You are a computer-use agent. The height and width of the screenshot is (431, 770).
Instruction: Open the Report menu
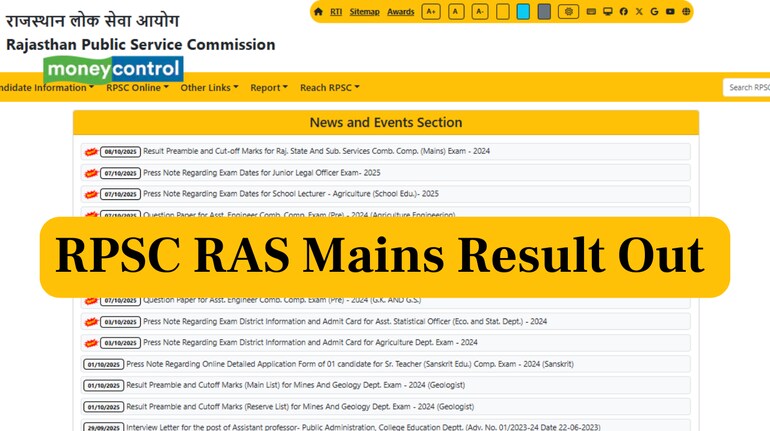(268, 88)
